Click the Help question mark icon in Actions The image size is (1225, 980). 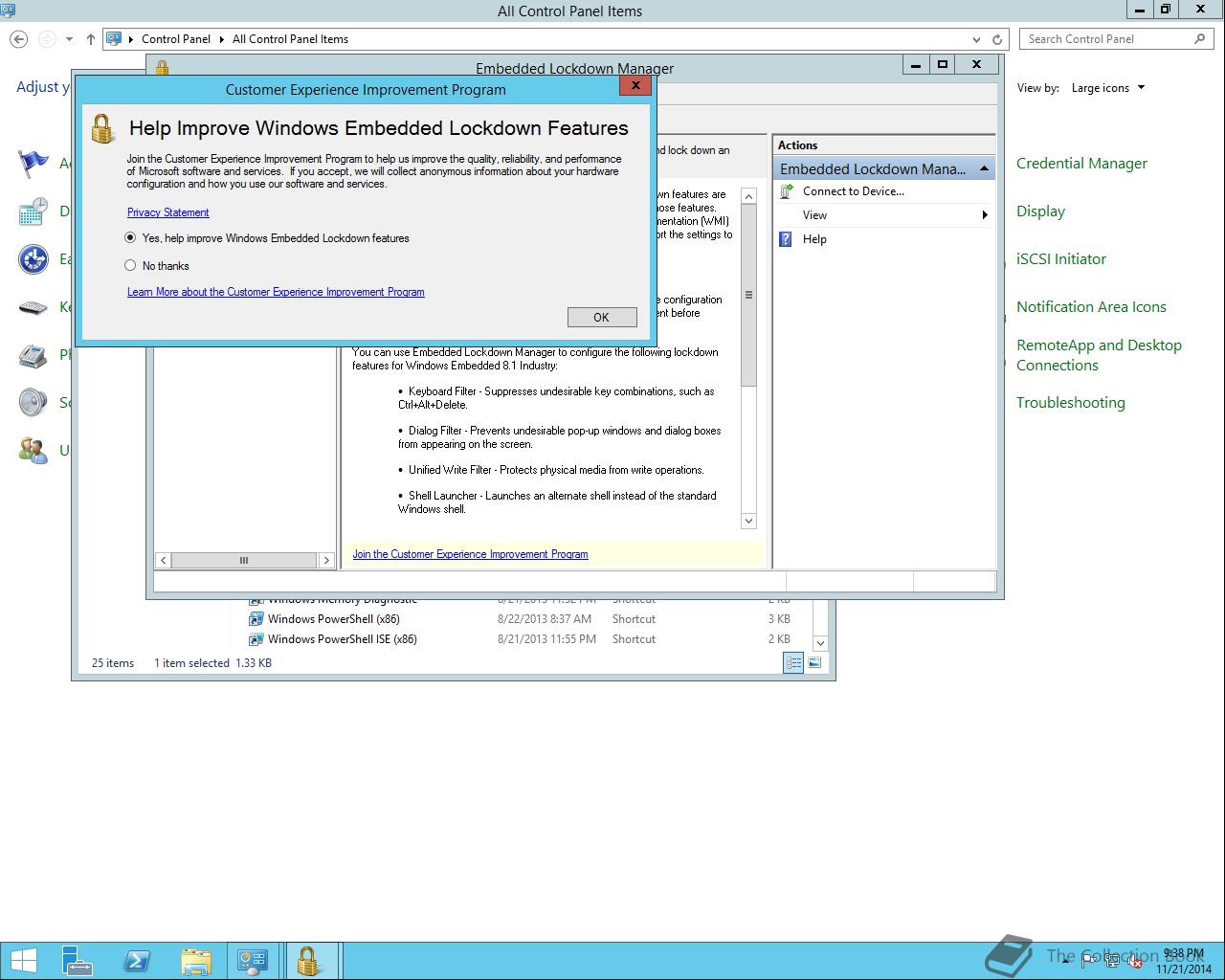(786, 239)
